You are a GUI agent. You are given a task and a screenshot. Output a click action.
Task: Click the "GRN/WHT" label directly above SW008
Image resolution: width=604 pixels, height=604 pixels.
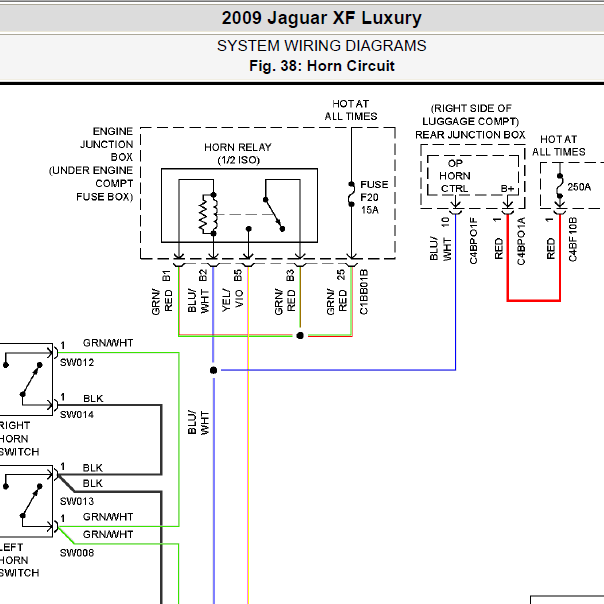coord(108,534)
